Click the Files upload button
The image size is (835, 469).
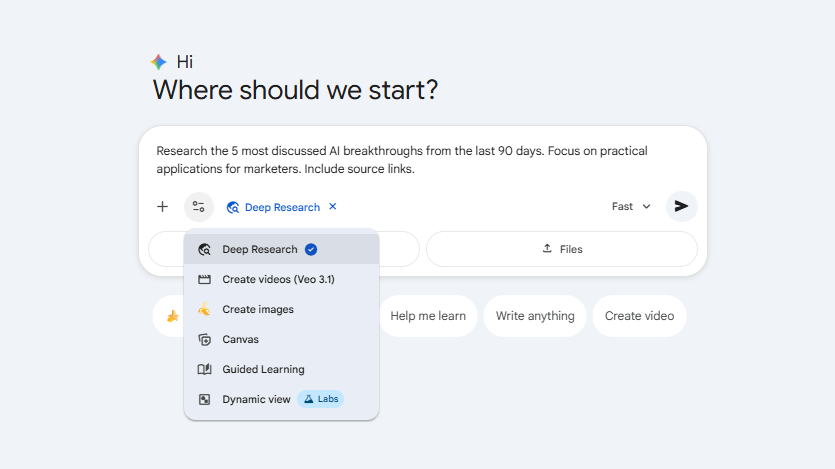coord(561,249)
